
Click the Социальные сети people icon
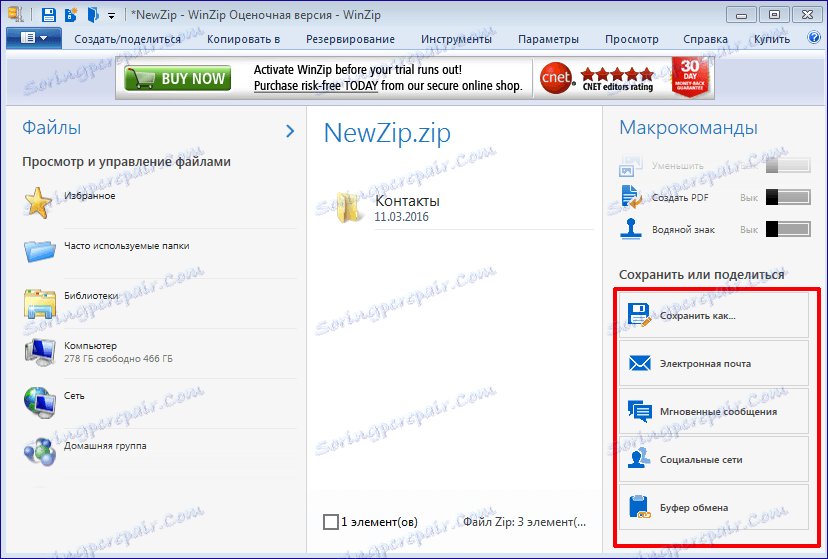(639, 458)
